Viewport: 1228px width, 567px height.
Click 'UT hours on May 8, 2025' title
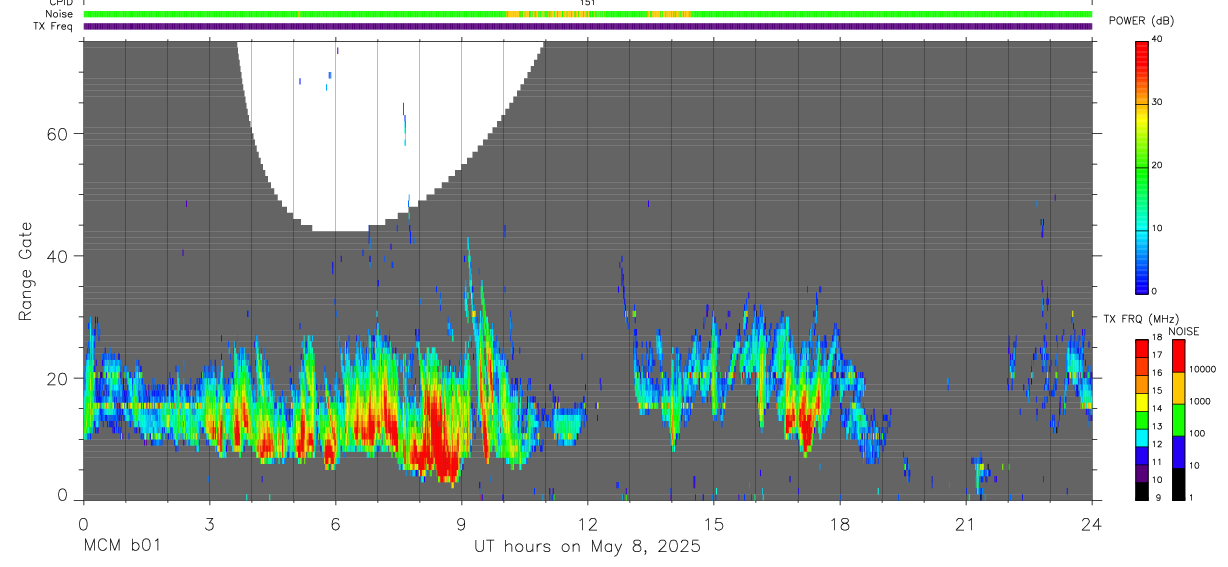tap(587, 546)
